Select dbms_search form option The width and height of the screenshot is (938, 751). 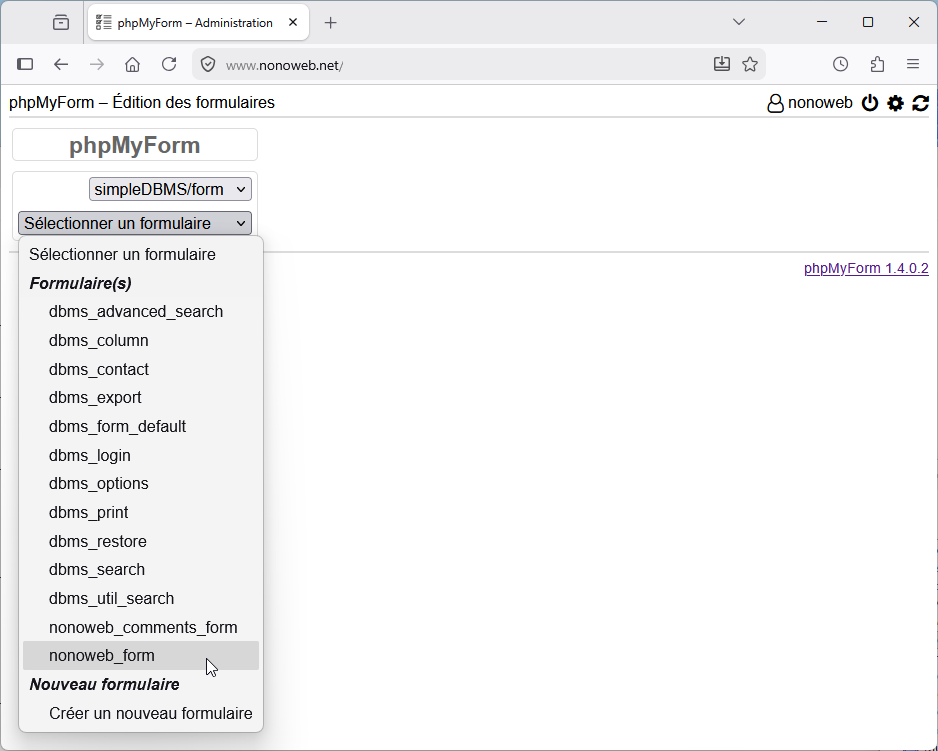[x=141, y=570]
